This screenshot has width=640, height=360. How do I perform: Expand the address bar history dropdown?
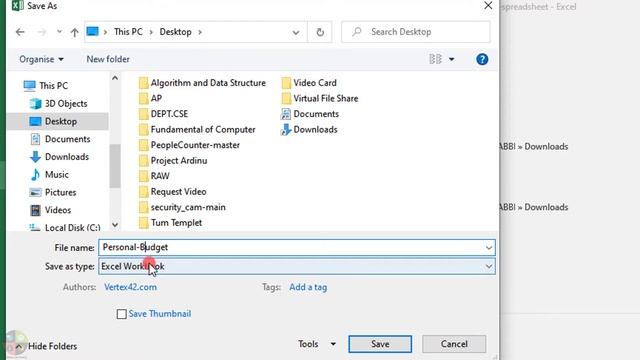coord(296,32)
